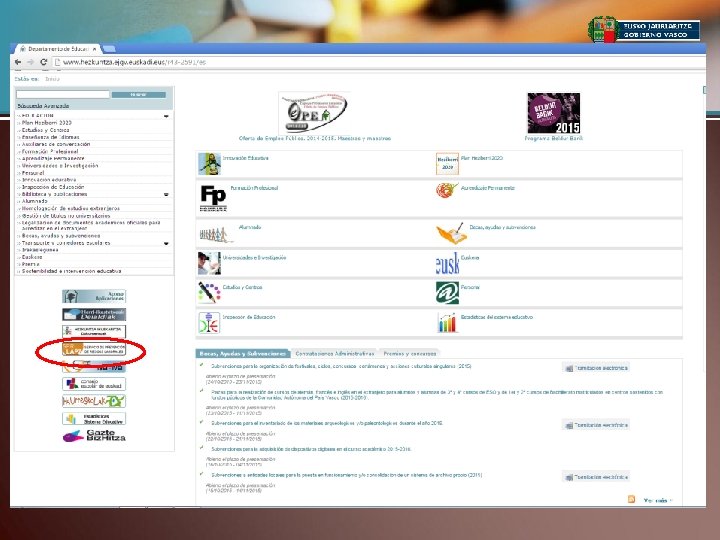Screen dimensions: 720x540
Task: Focus the sidebar search input field
Action: click(x=63, y=94)
